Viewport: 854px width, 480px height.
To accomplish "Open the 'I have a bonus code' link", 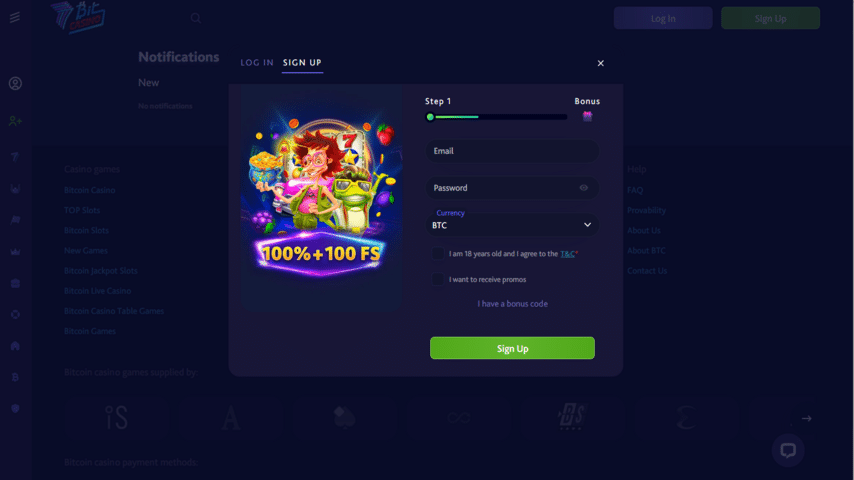I will (513, 304).
